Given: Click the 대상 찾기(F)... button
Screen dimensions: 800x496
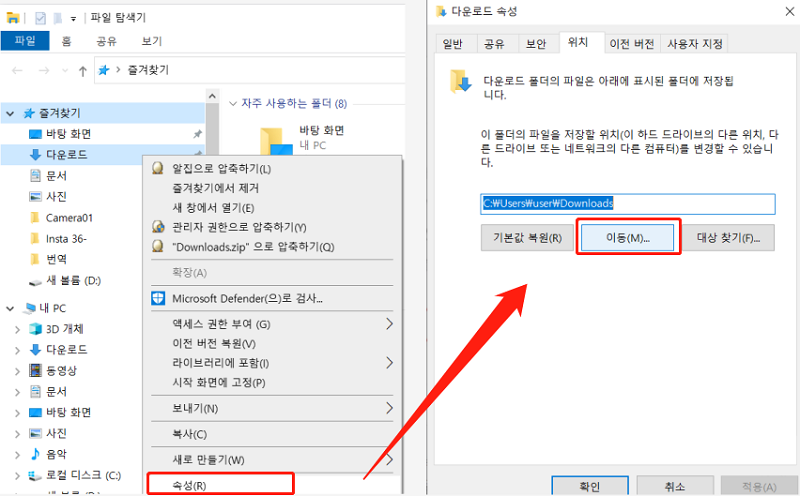Looking at the screenshot, I should tap(728, 238).
